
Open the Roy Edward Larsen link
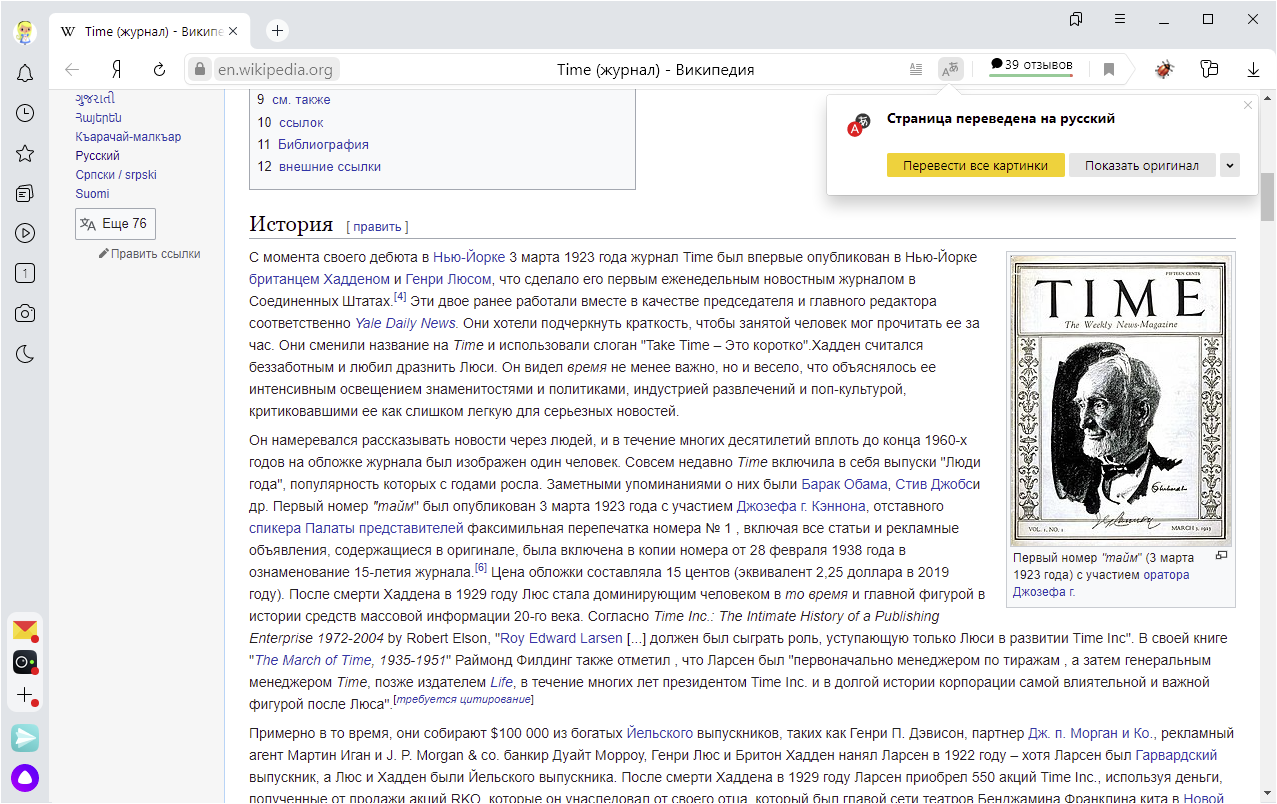click(561, 639)
